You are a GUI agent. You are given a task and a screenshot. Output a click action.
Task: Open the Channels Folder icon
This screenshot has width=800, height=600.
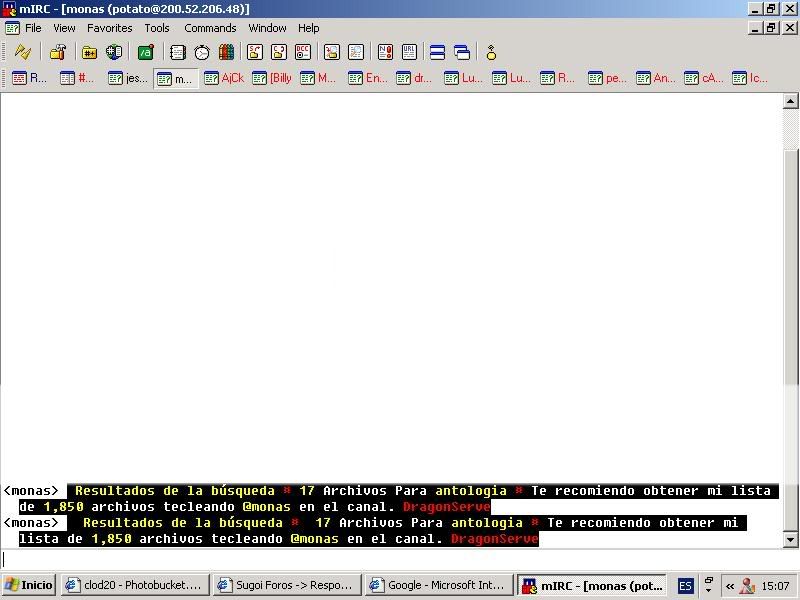pos(89,52)
